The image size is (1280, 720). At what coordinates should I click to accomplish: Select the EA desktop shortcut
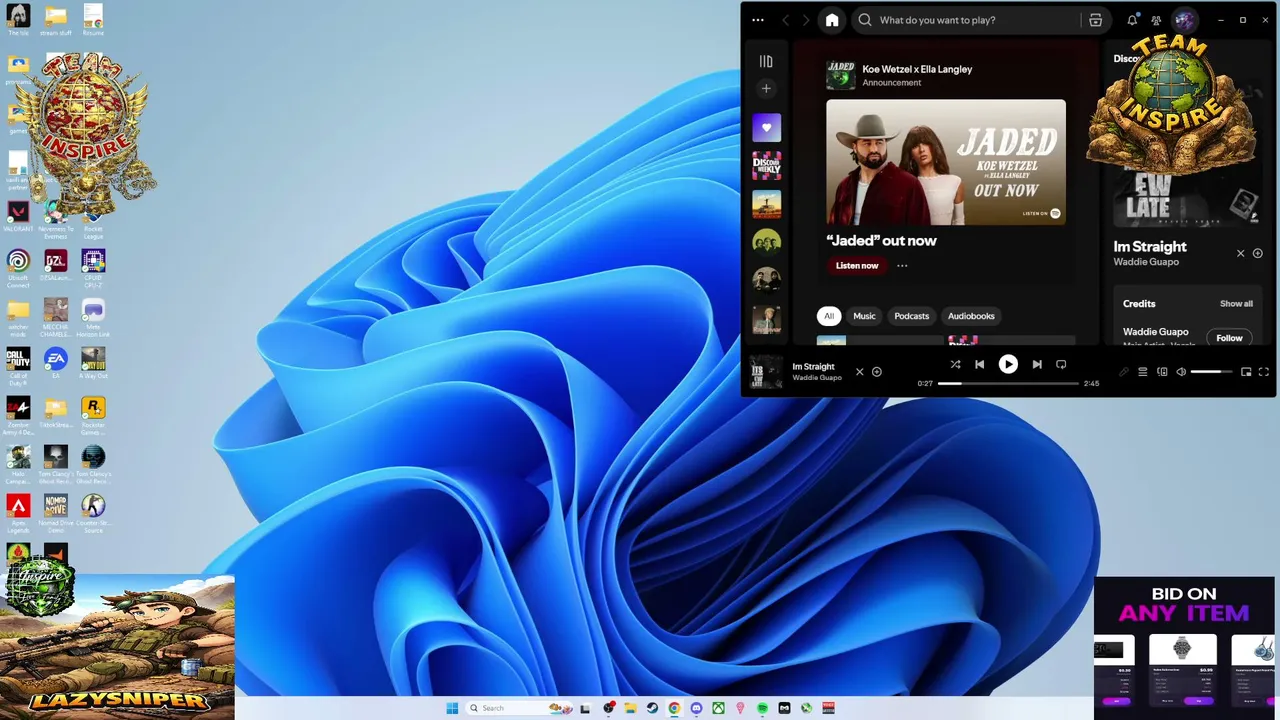[x=56, y=363]
